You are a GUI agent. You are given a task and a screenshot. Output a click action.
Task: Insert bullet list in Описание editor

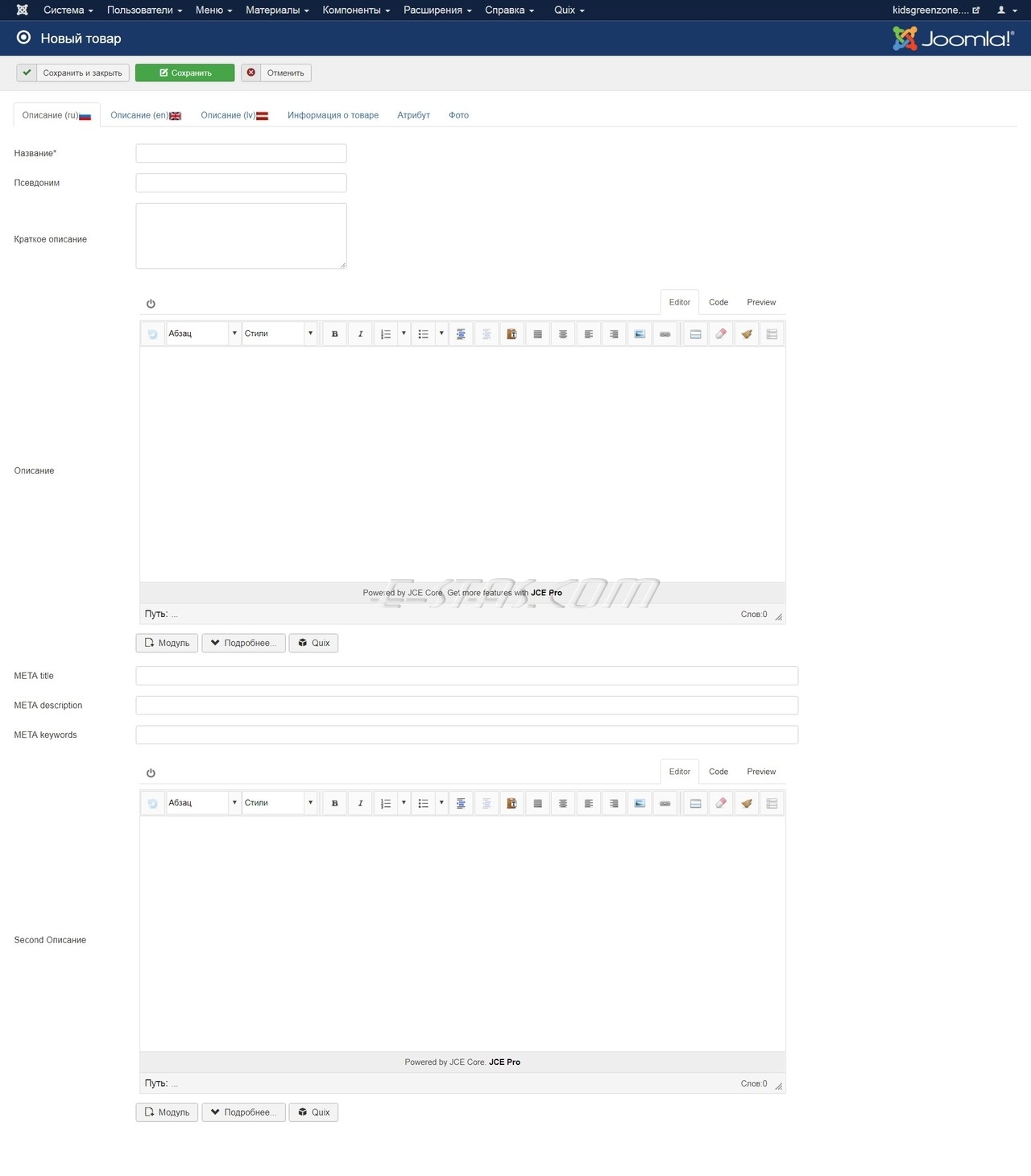[424, 333]
